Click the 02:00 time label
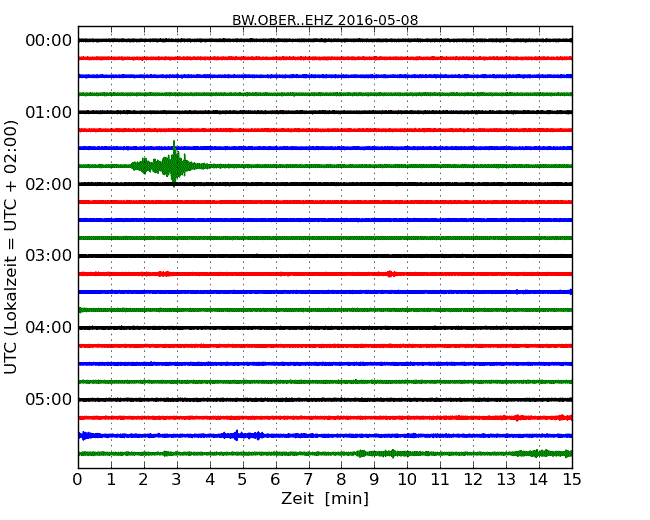Screen dimensions: 650x520 [49, 184]
